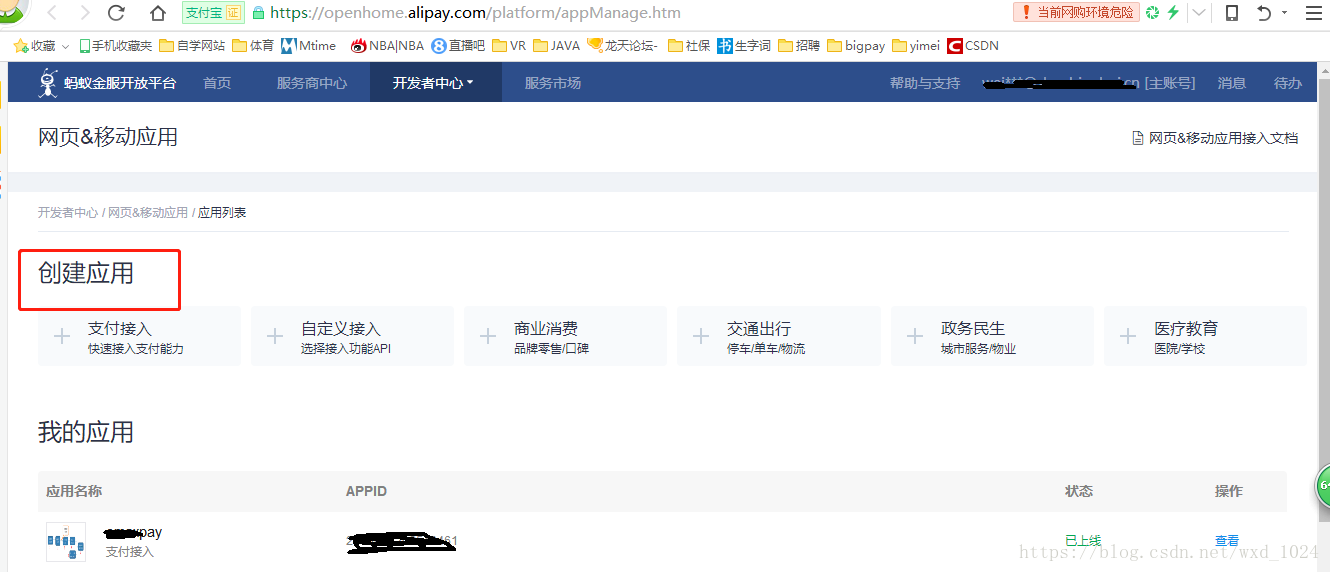Open the JAVA bookmark folder
Image resolution: width=1330 pixels, height=572 pixels.
coord(557,46)
